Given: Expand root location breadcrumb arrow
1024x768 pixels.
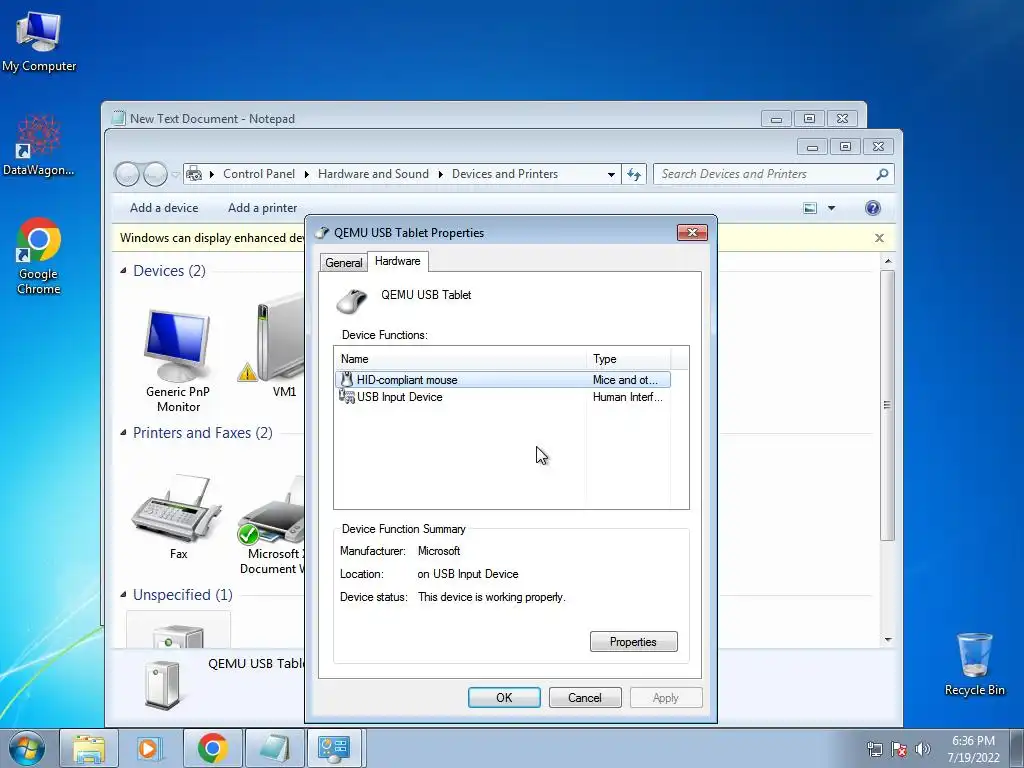Looking at the screenshot, I should click(x=212, y=174).
